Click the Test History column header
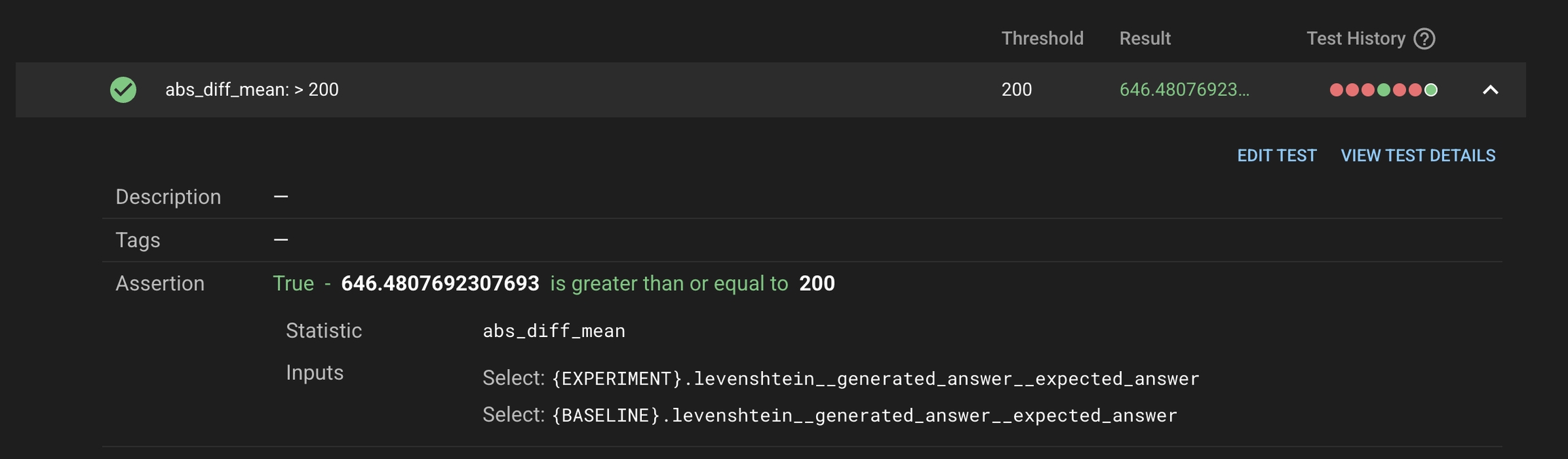This screenshot has height=459, width=1568. pos(1355,39)
